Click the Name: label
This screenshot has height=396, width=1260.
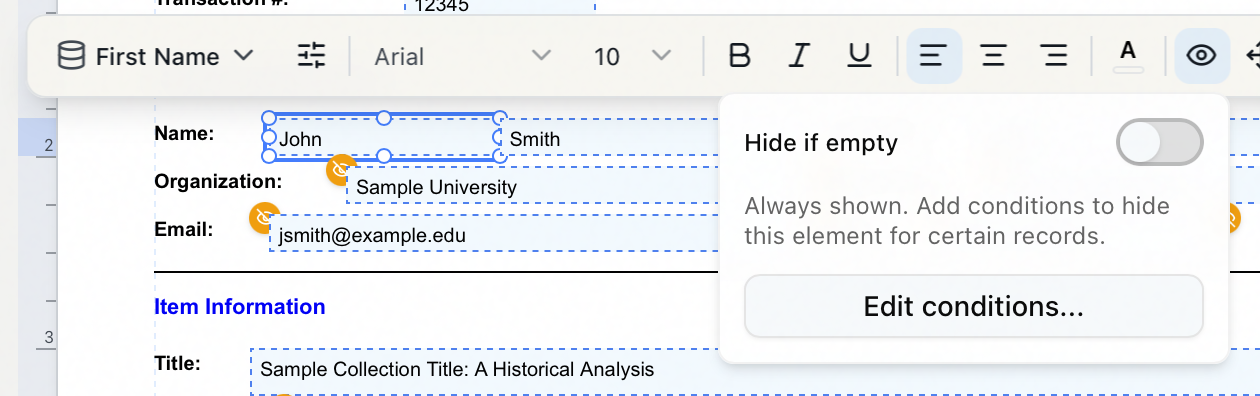point(185,133)
